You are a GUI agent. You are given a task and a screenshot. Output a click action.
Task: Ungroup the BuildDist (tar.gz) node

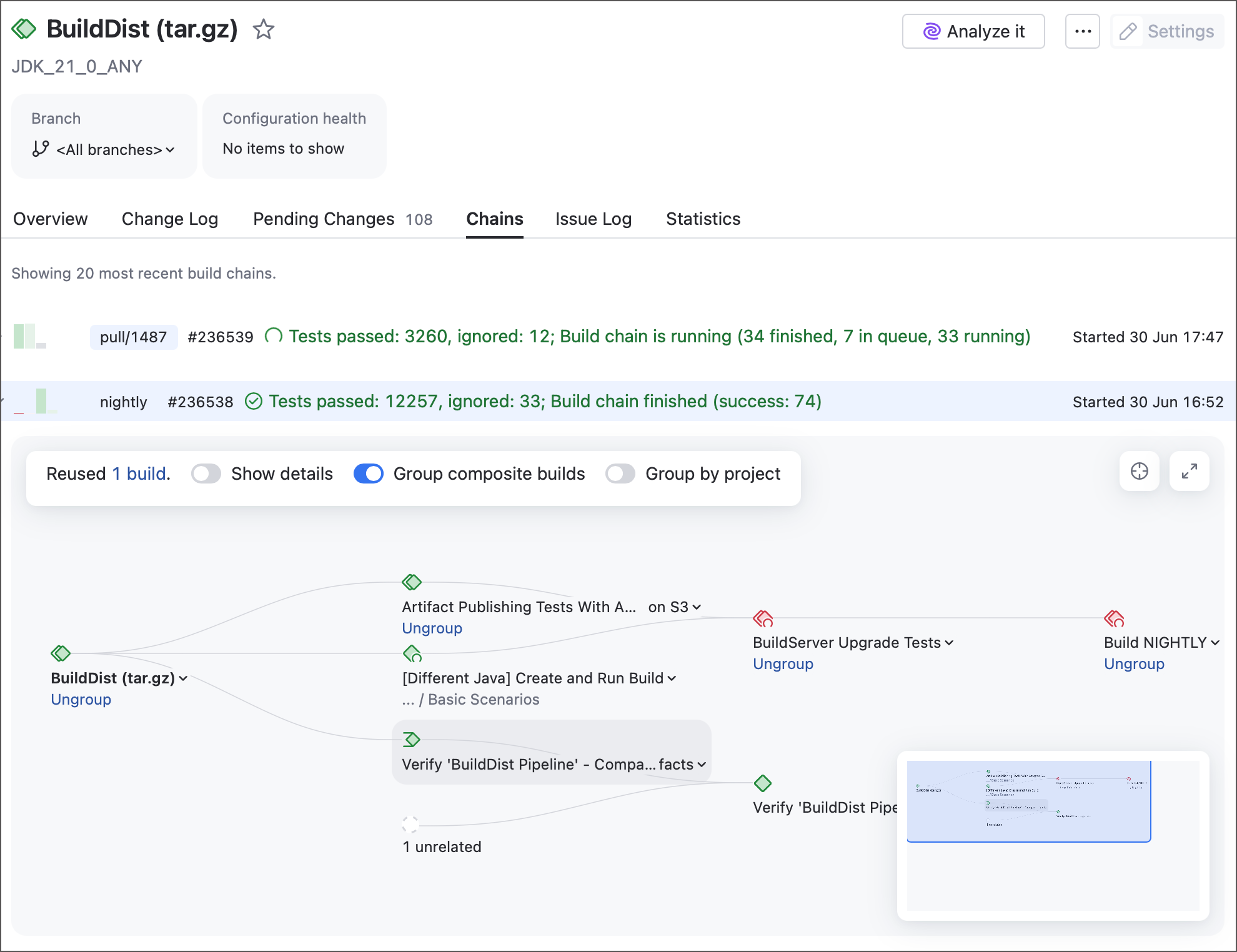coord(81,700)
